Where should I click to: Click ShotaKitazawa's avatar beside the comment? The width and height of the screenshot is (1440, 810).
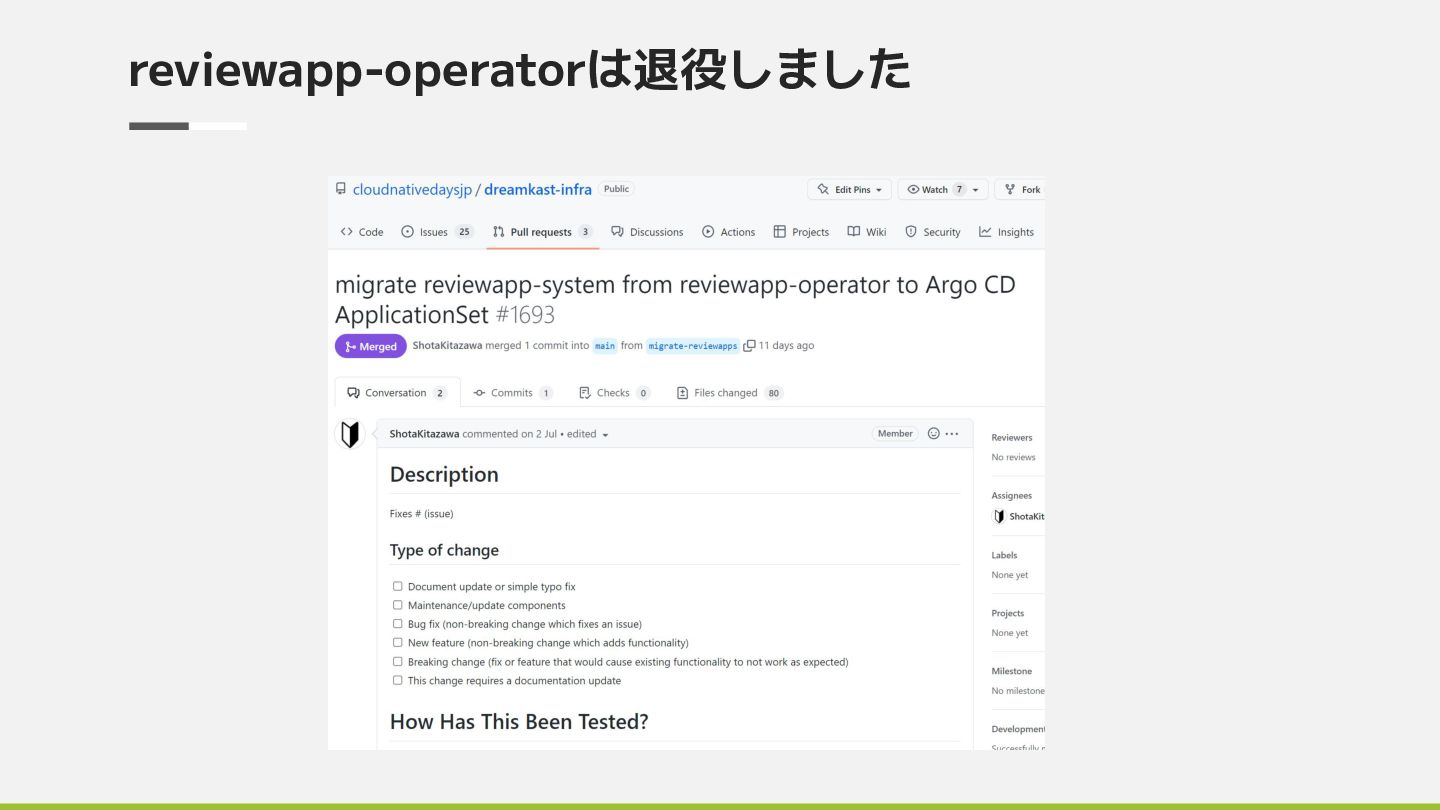click(x=350, y=434)
